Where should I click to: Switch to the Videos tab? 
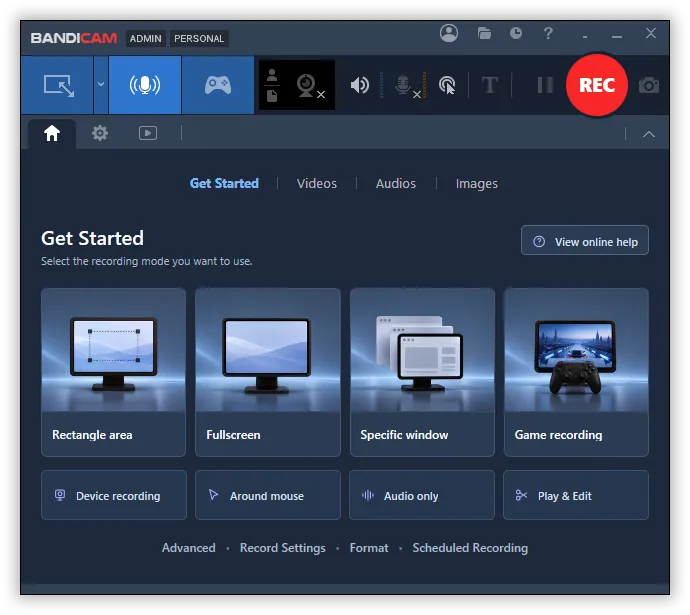click(x=317, y=183)
